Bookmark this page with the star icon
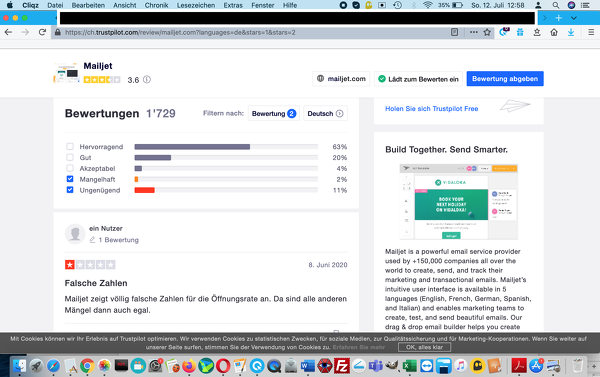This screenshot has height=377, width=600. click(487, 33)
